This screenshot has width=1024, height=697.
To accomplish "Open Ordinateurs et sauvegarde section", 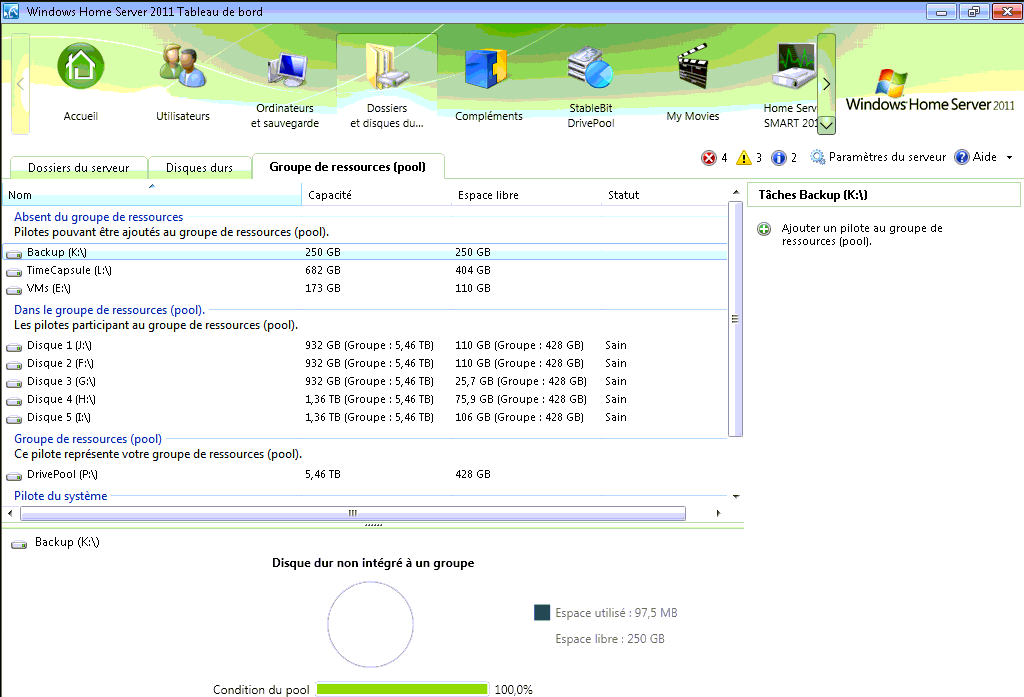I will coord(285,71).
